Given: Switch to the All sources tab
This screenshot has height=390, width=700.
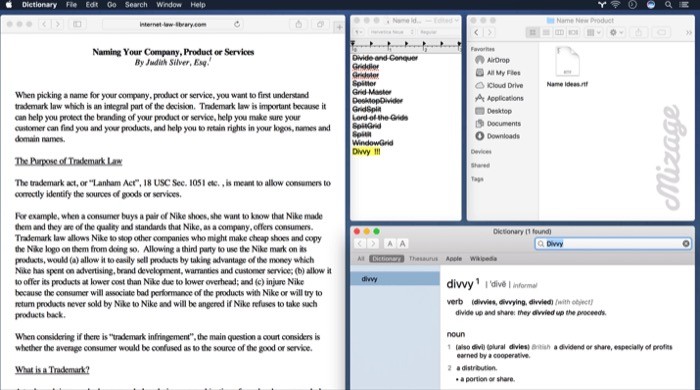Looking at the screenshot, I should point(361,259).
